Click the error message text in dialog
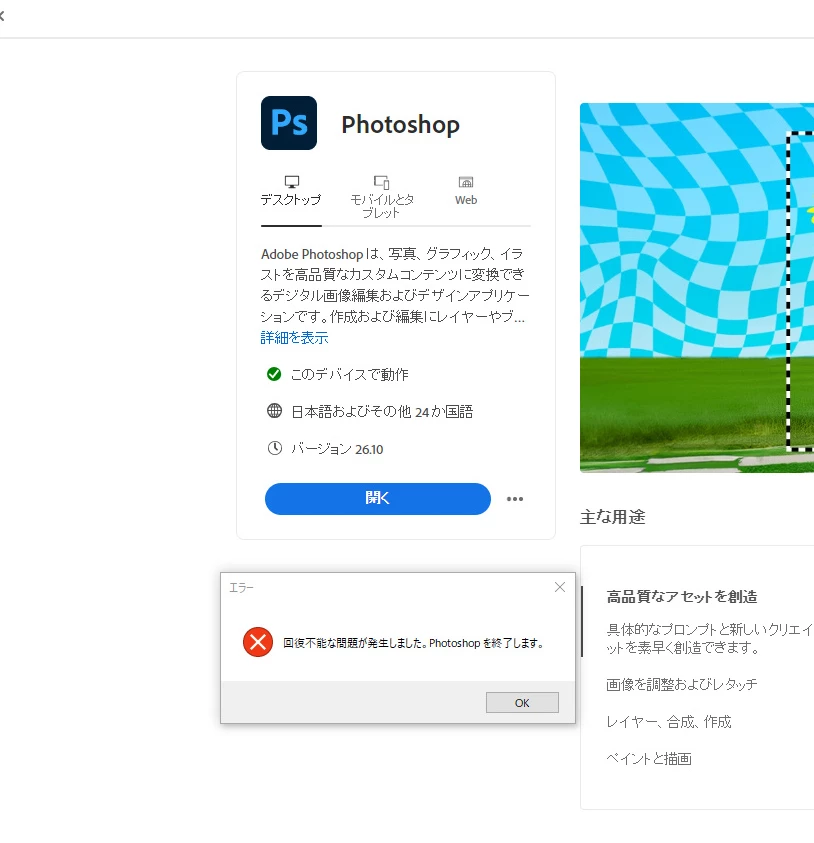Screen dimensions: 814x843 (x=414, y=643)
